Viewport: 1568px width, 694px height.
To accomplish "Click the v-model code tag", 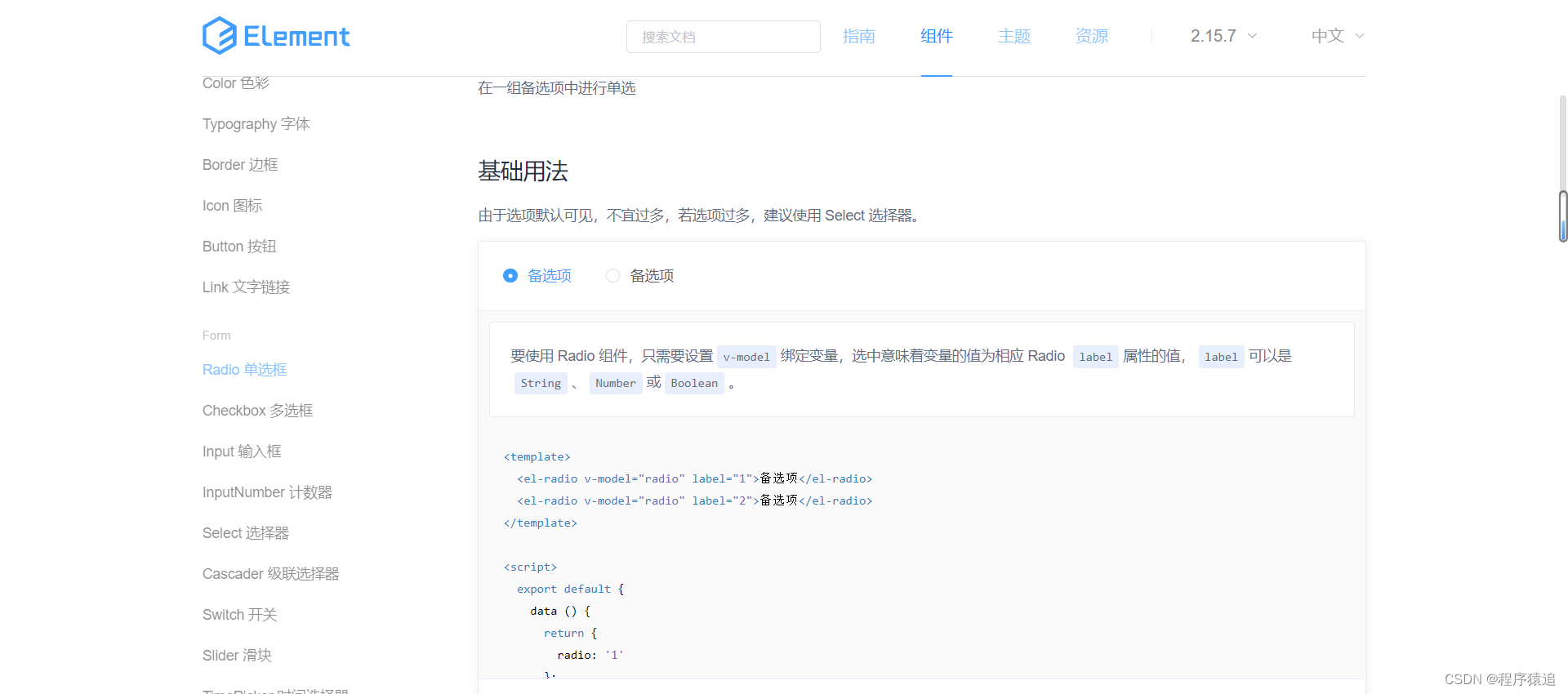I will [x=746, y=357].
